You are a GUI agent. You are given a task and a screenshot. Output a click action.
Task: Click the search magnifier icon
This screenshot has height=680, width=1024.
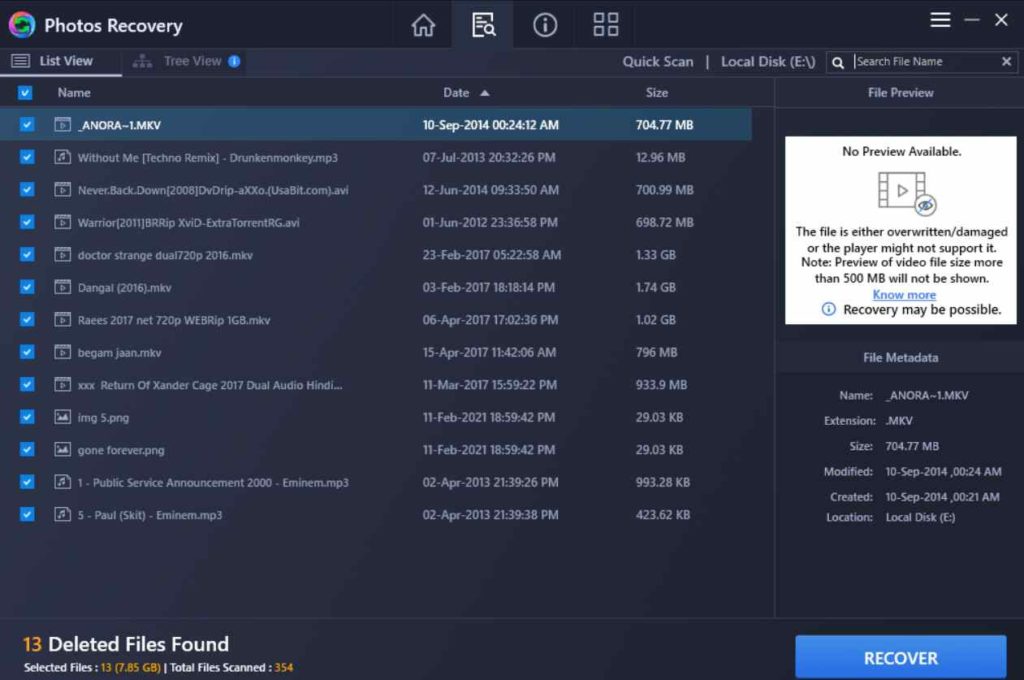click(837, 63)
